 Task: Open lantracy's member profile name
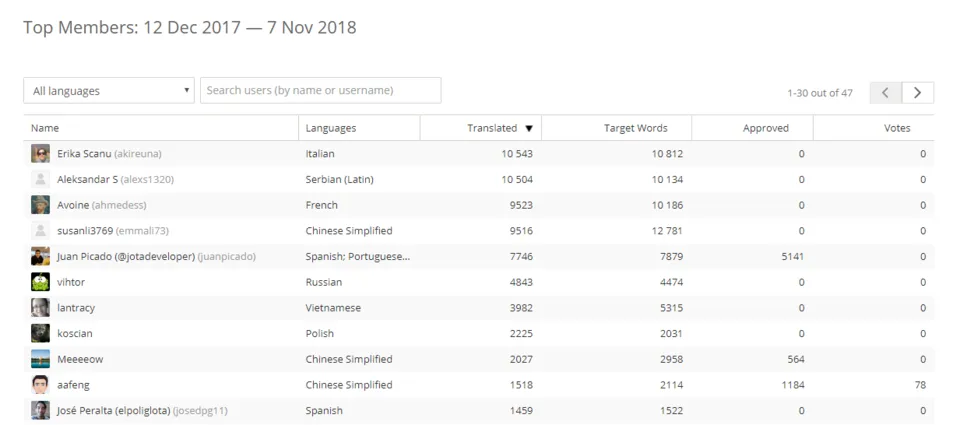(x=76, y=307)
